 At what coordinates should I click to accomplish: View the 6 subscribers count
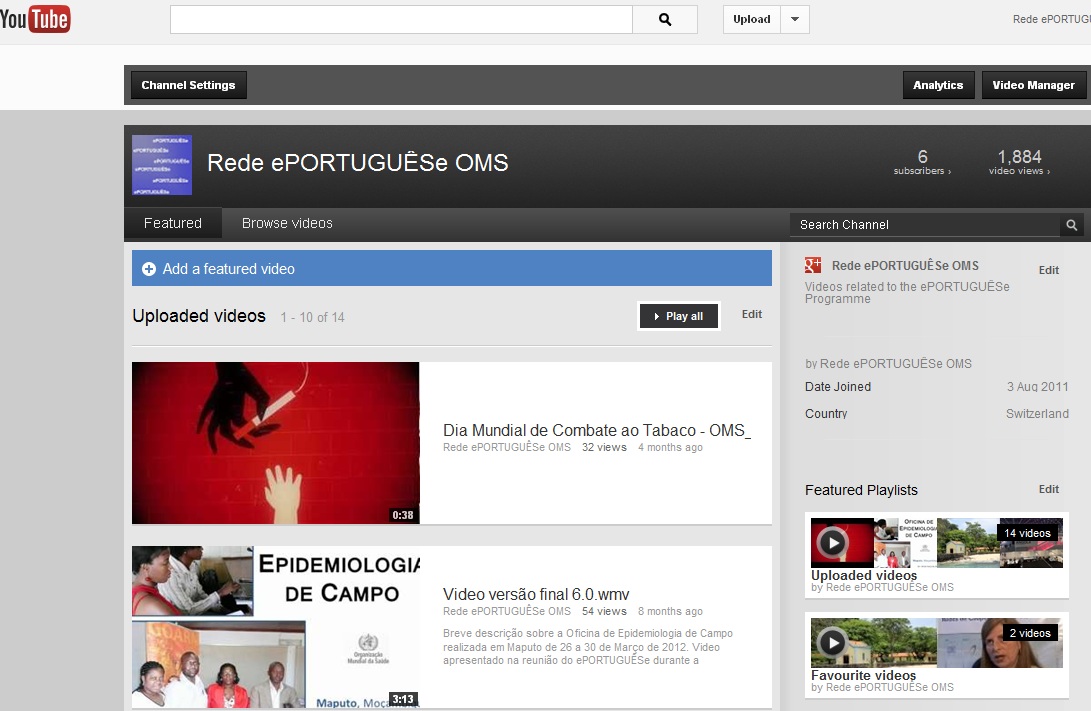922,161
